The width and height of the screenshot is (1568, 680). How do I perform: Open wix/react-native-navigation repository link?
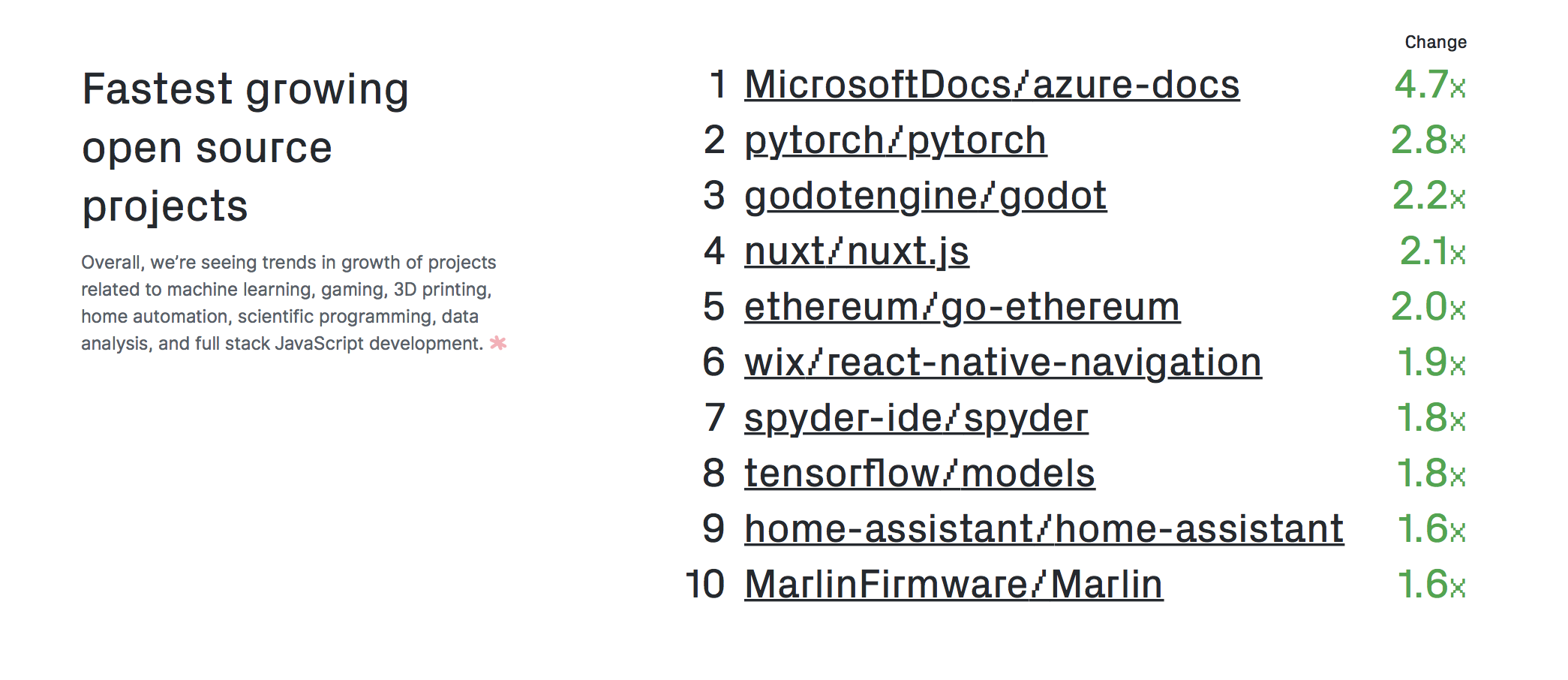pyautogui.click(x=1002, y=363)
